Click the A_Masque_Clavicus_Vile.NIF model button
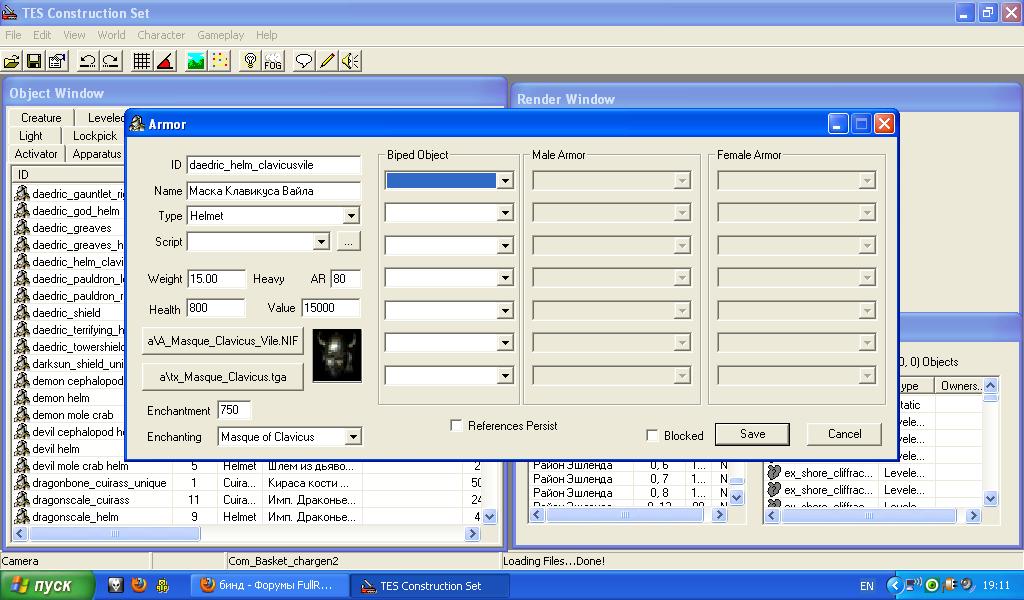 tap(223, 341)
